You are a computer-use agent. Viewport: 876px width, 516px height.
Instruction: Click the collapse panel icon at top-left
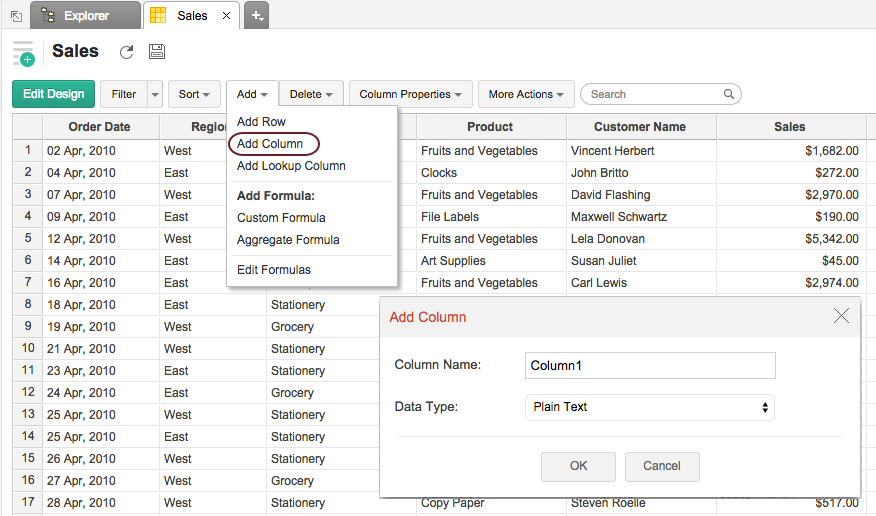[x=16, y=16]
